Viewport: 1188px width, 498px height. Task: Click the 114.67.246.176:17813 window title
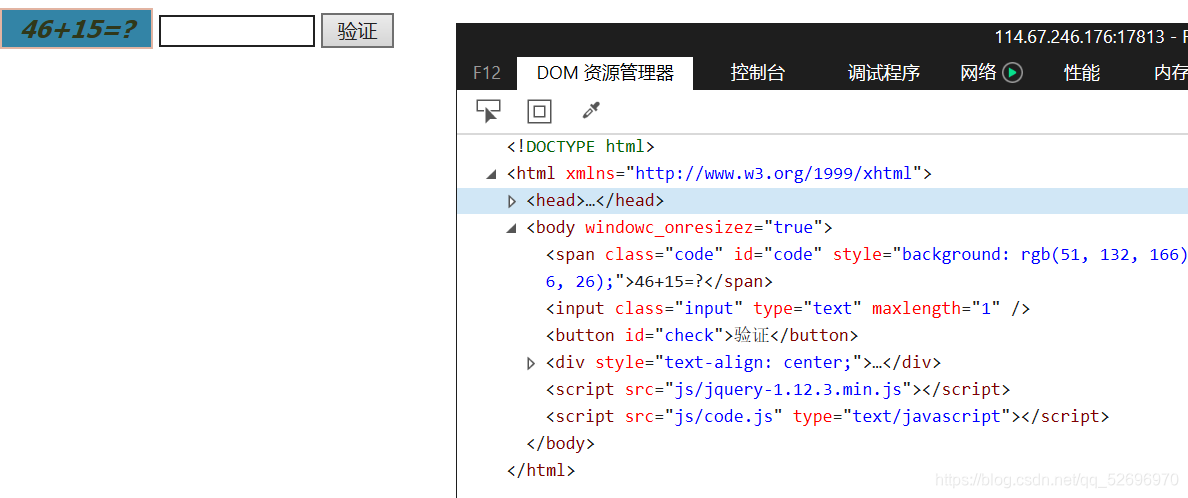[1081, 36]
